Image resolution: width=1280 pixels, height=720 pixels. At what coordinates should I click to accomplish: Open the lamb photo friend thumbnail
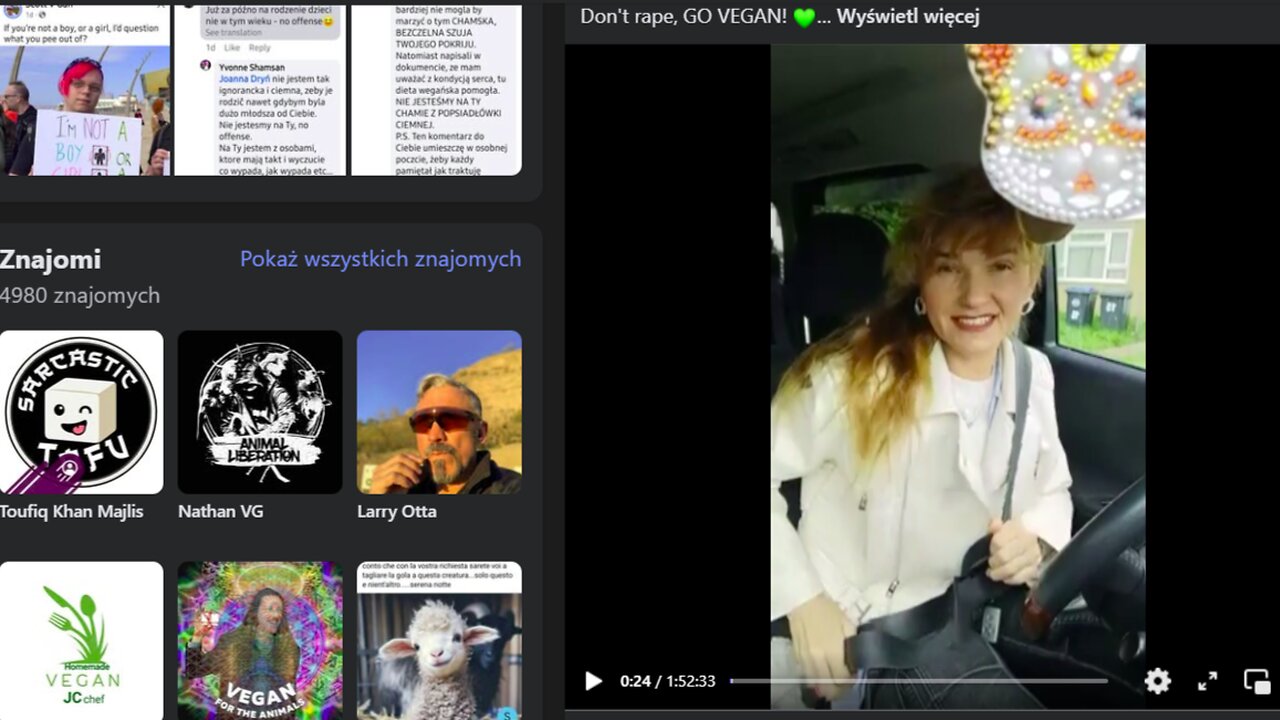click(x=439, y=641)
